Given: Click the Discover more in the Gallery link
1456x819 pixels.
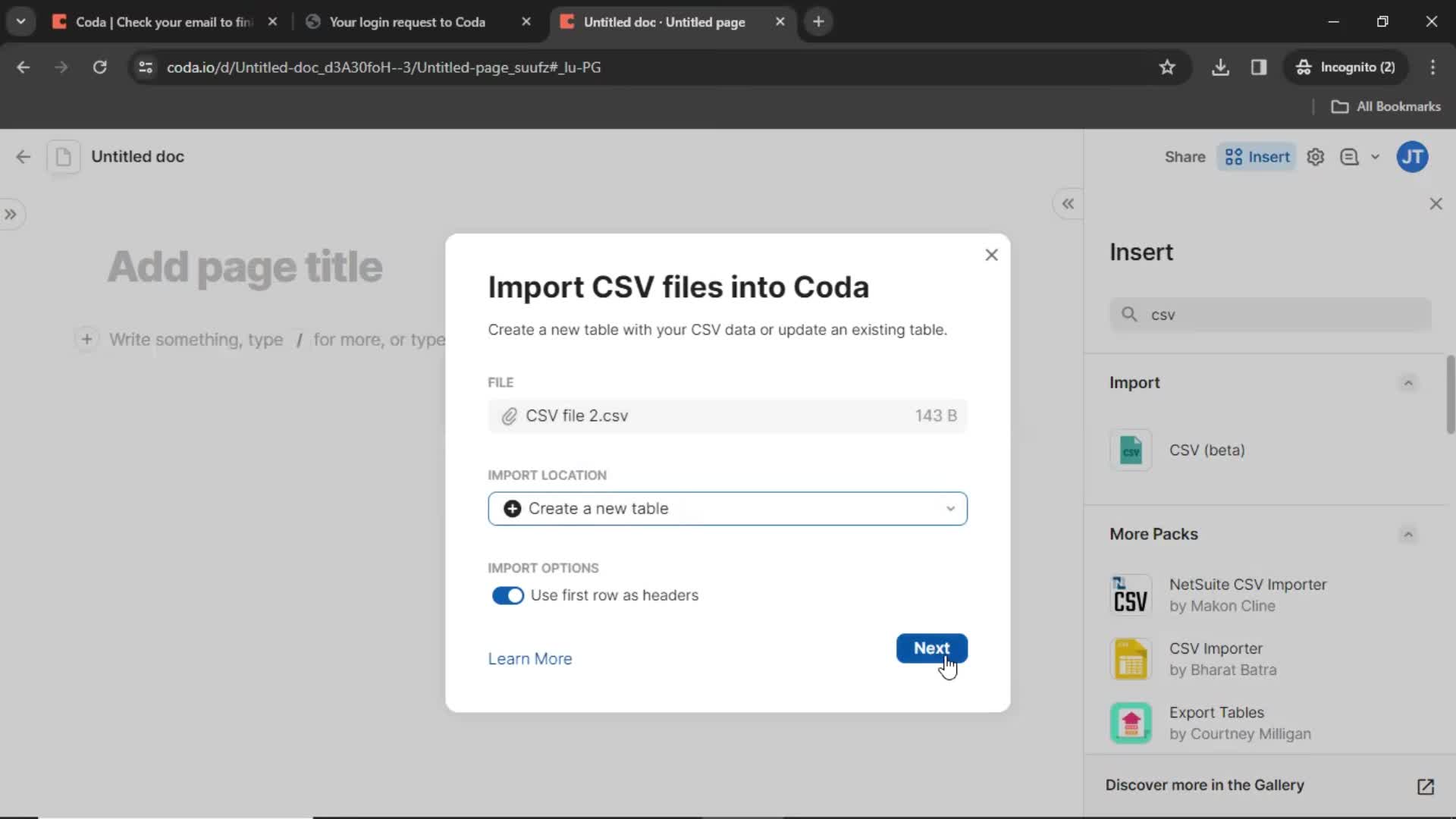Looking at the screenshot, I should pos(1204,785).
